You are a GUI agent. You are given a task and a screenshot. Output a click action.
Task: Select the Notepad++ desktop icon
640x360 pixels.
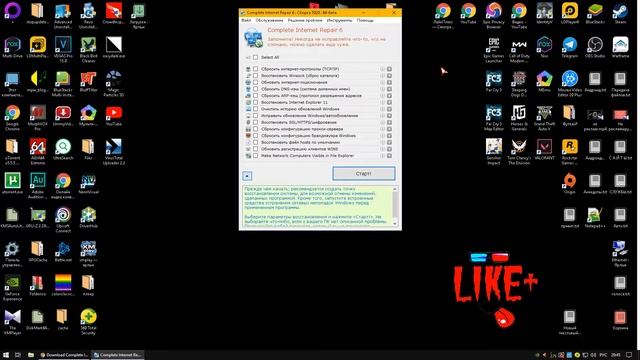click(x=595, y=217)
